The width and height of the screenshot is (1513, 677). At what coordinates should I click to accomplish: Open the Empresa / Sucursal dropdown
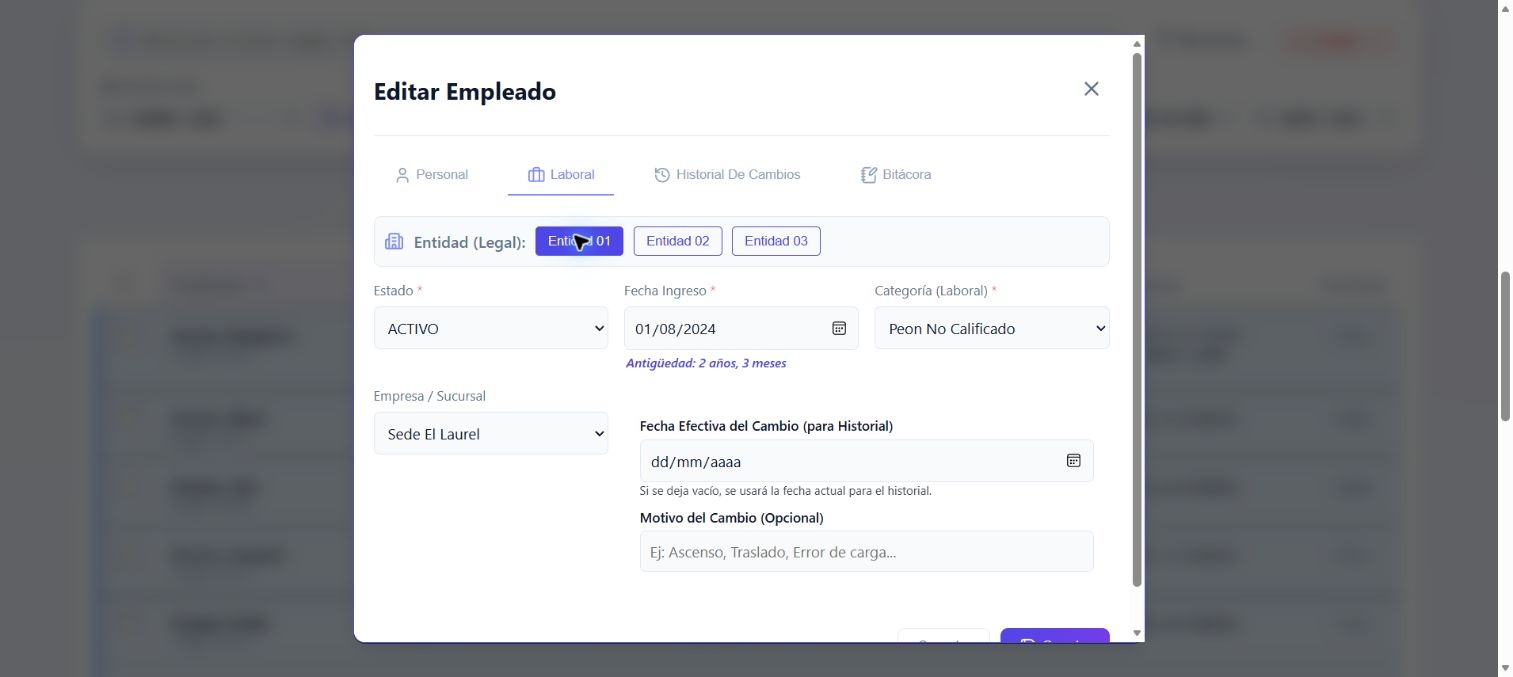point(491,434)
